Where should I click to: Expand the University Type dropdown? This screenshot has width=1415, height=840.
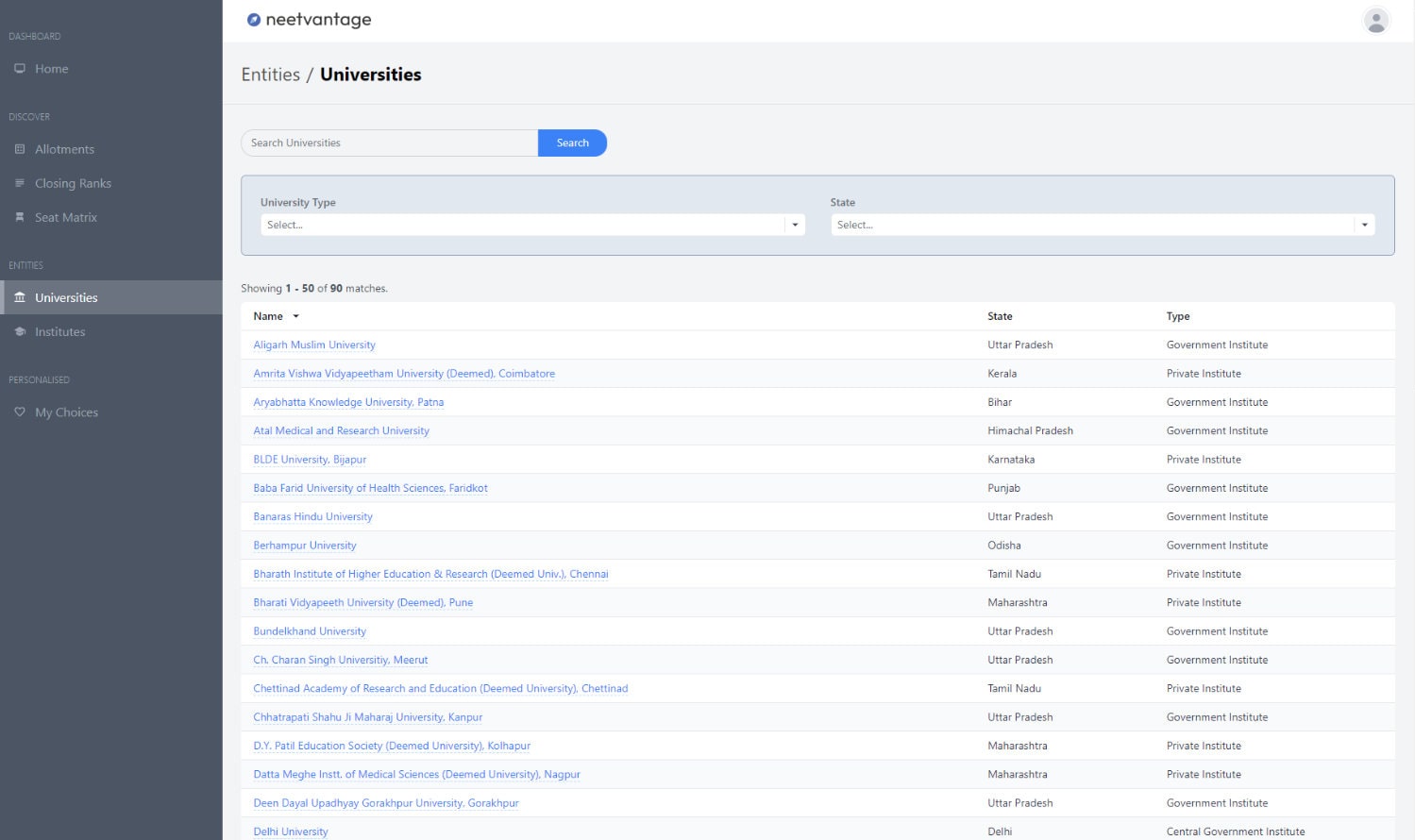coord(795,225)
